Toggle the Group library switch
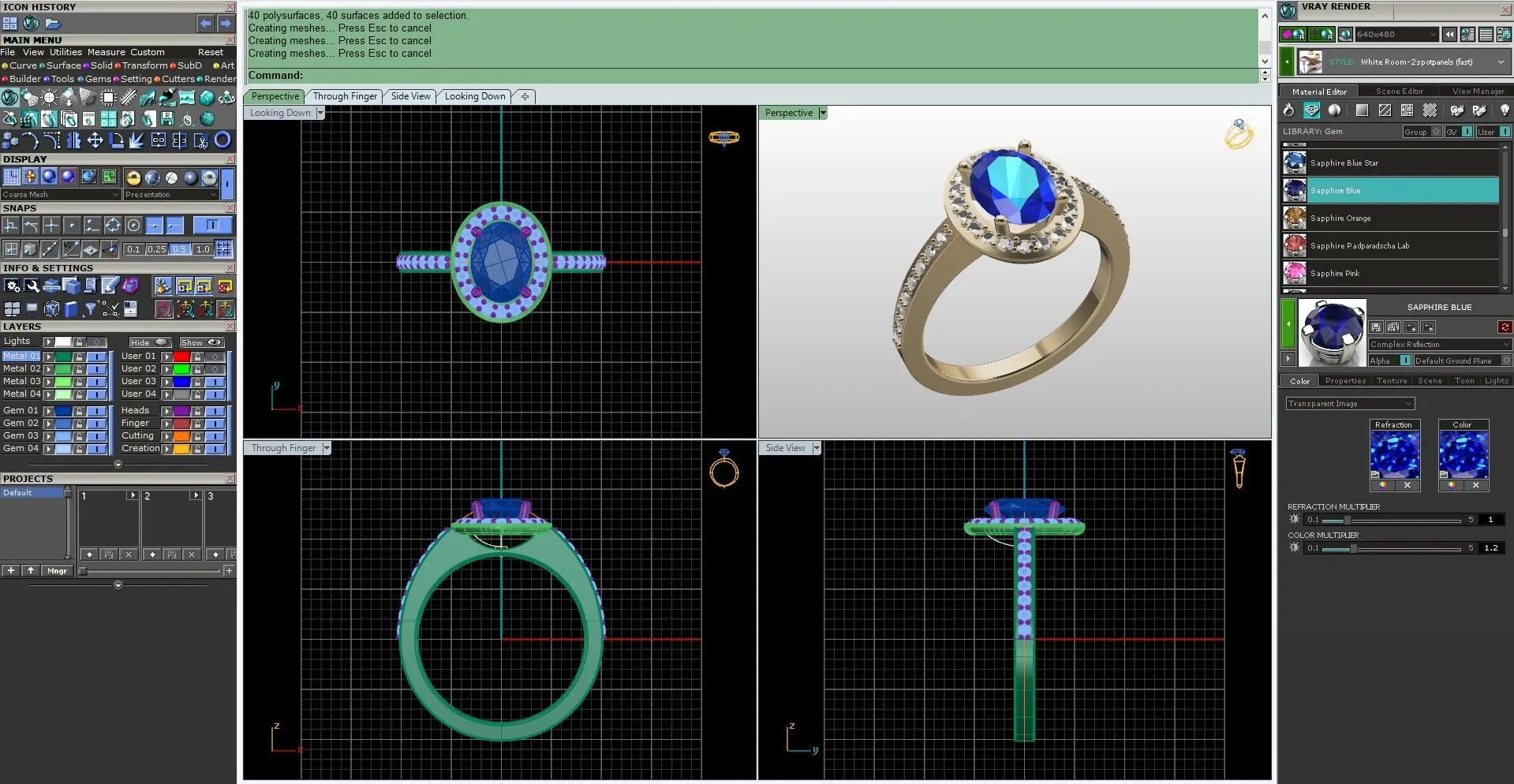This screenshot has height=784, width=1514. (1437, 132)
